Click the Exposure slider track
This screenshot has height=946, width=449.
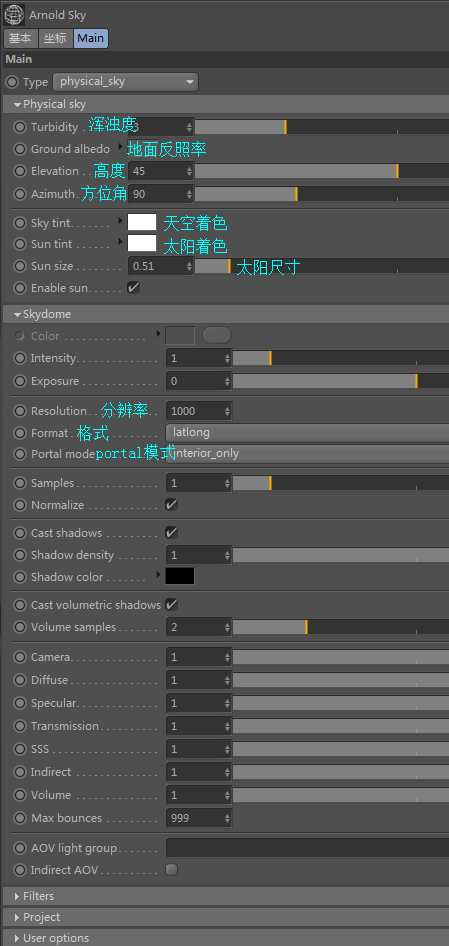pos(341,381)
